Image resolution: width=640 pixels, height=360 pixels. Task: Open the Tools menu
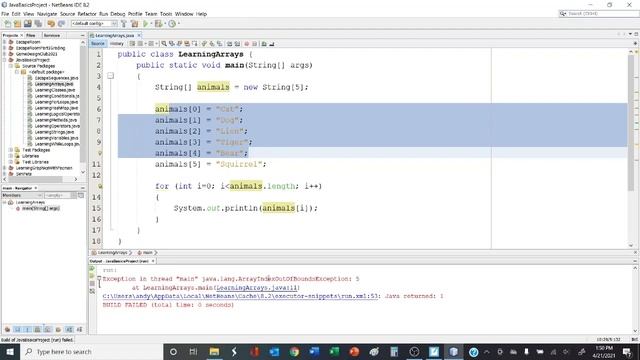[166, 14]
